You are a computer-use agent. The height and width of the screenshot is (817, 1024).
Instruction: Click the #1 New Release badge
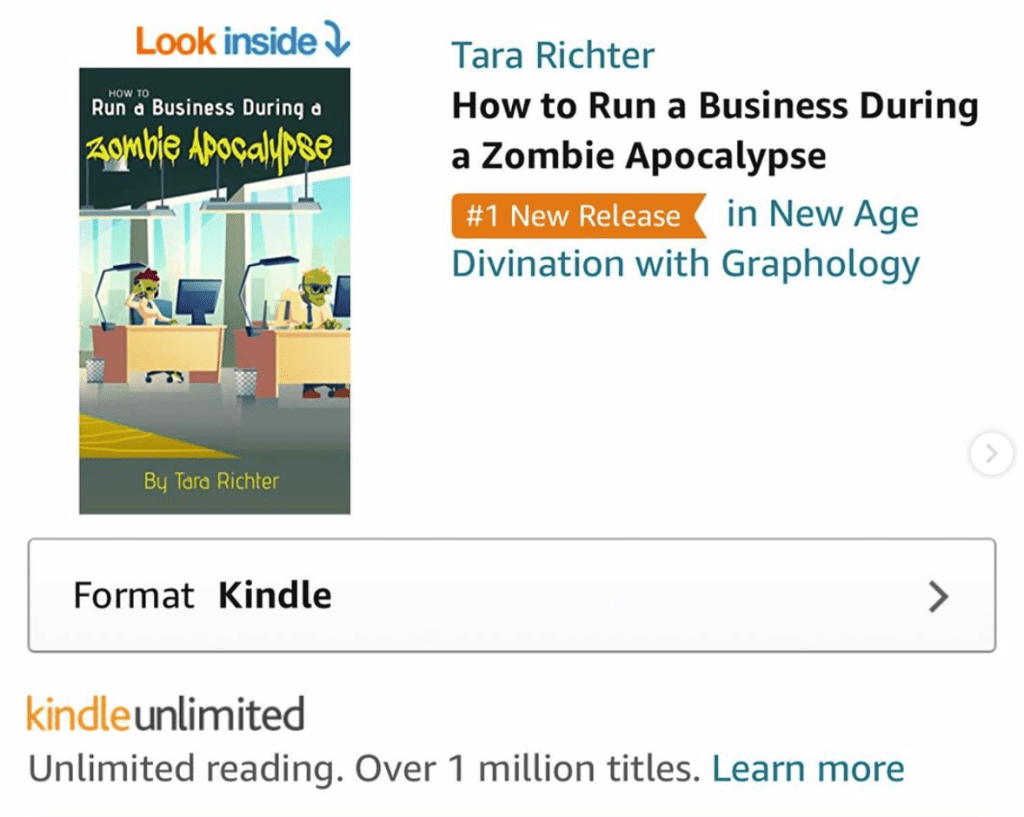click(579, 216)
